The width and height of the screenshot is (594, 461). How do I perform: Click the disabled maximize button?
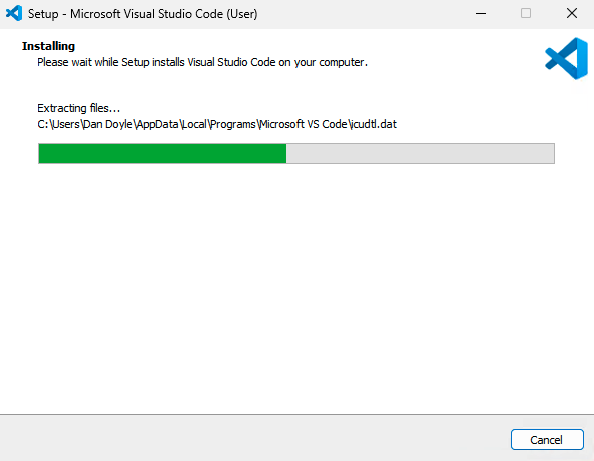point(526,14)
